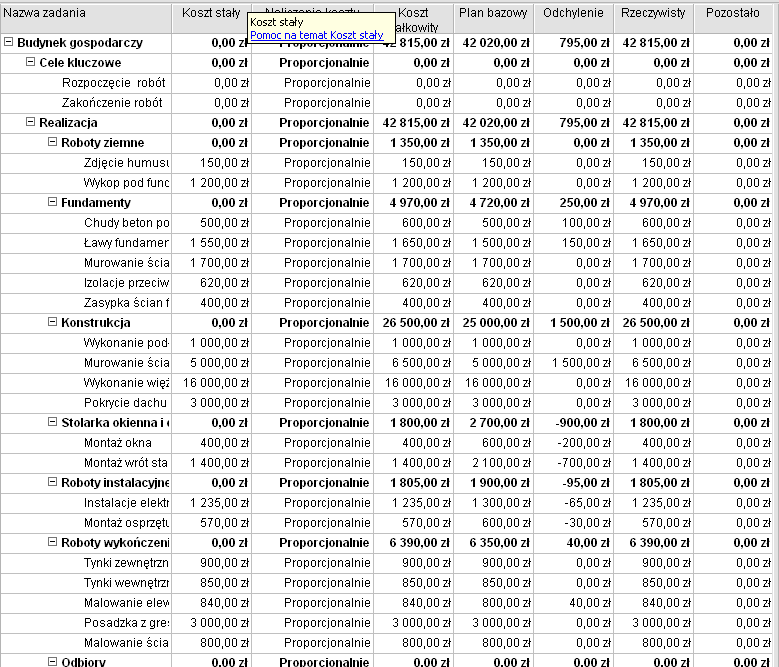Collapse the Roboty ziemne group
Image resolution: width=779 pixels, height=667 pixels.
(52, 142)
